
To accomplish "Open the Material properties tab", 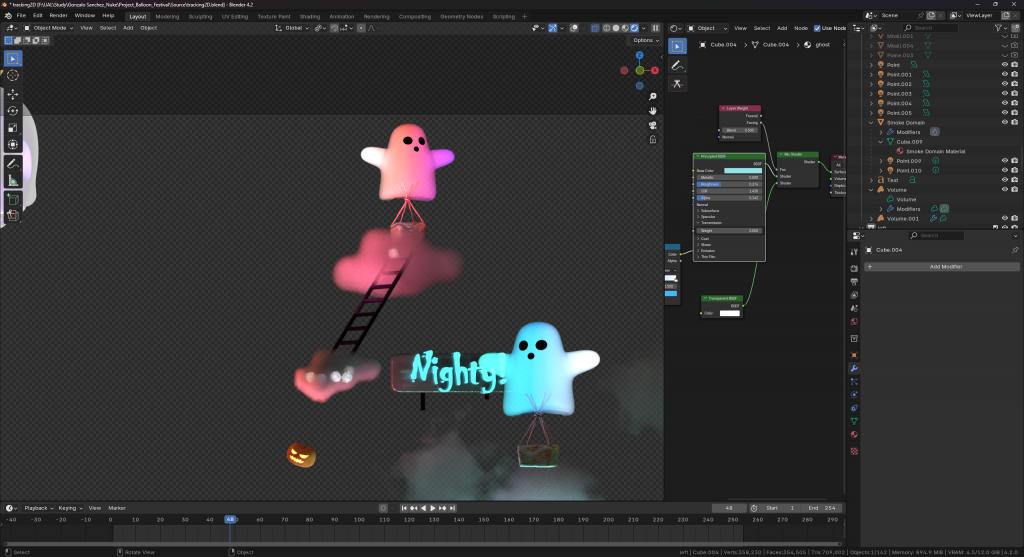I will pos(854,434).
